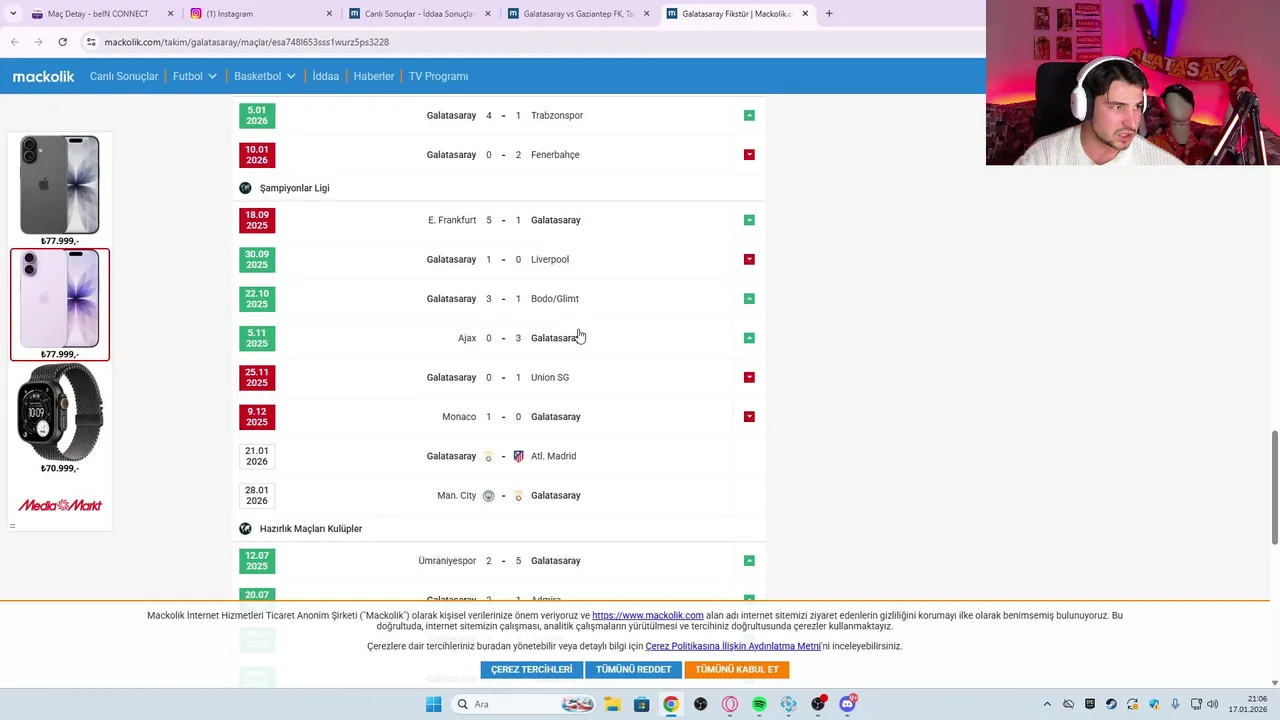The width and height of the screenshot is (1280, 720).
Task: Open Çerez Politikasına İlişkin Aydınlatma Metni link
Action: 733,646
